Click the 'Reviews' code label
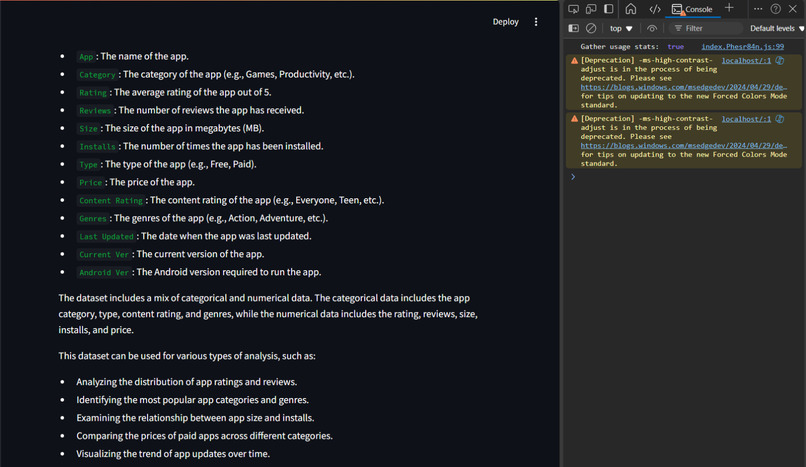806x467 pixels. (x=95, y=110)
